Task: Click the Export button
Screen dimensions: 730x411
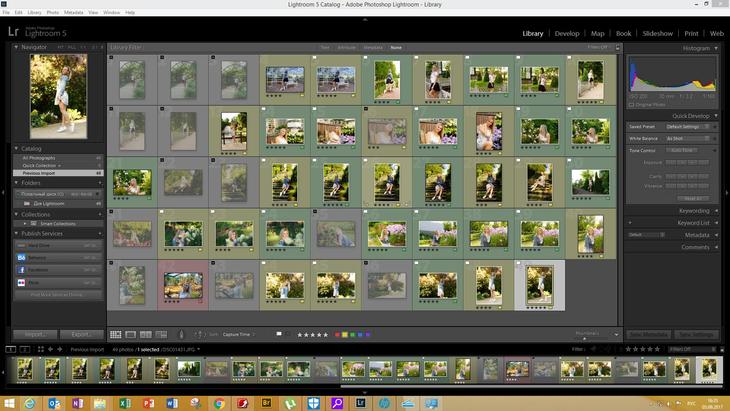Action: click(80, 334)
